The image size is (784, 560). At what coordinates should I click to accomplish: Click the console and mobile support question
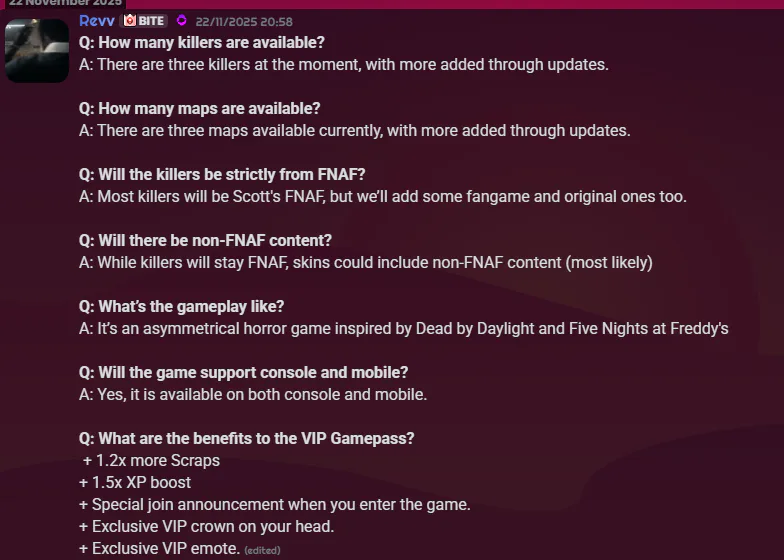(x=244, y=372)
